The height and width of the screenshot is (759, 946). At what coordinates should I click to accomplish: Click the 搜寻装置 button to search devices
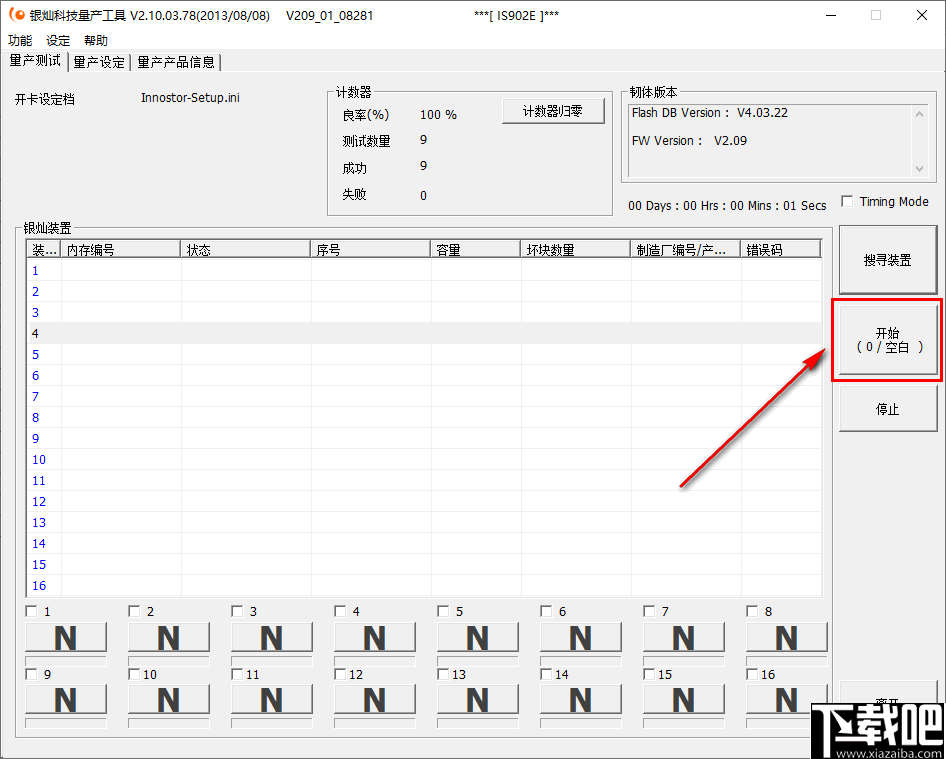(x=887, y=259)
